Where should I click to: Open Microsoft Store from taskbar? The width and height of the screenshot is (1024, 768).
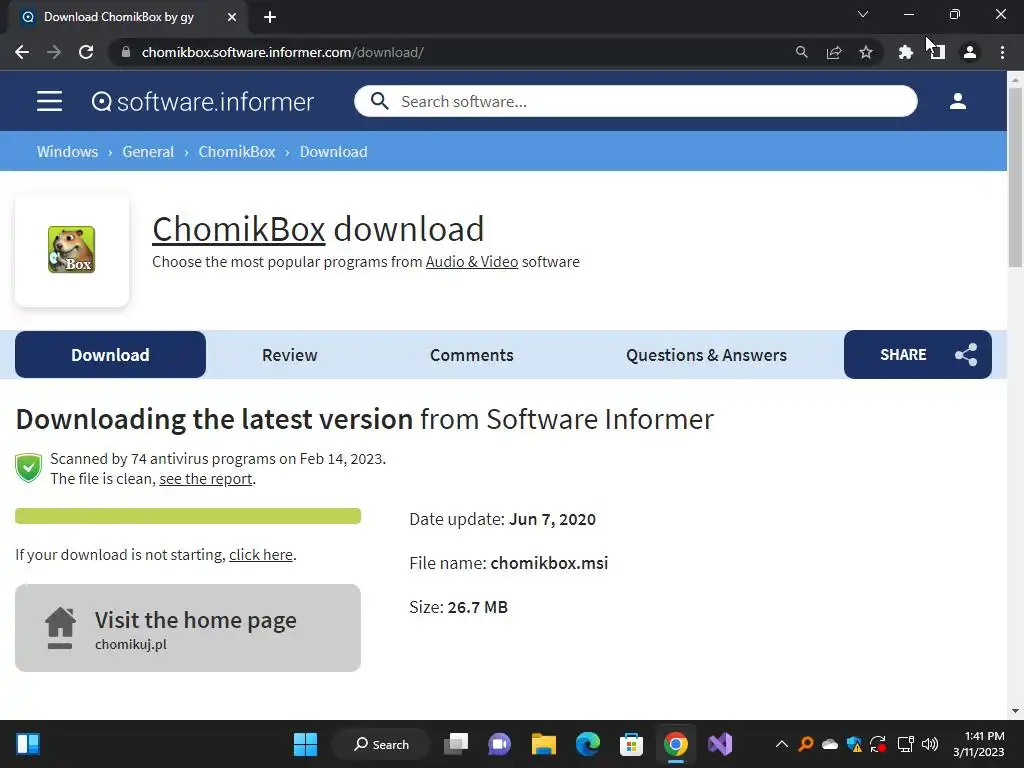(x=632, y=744)
